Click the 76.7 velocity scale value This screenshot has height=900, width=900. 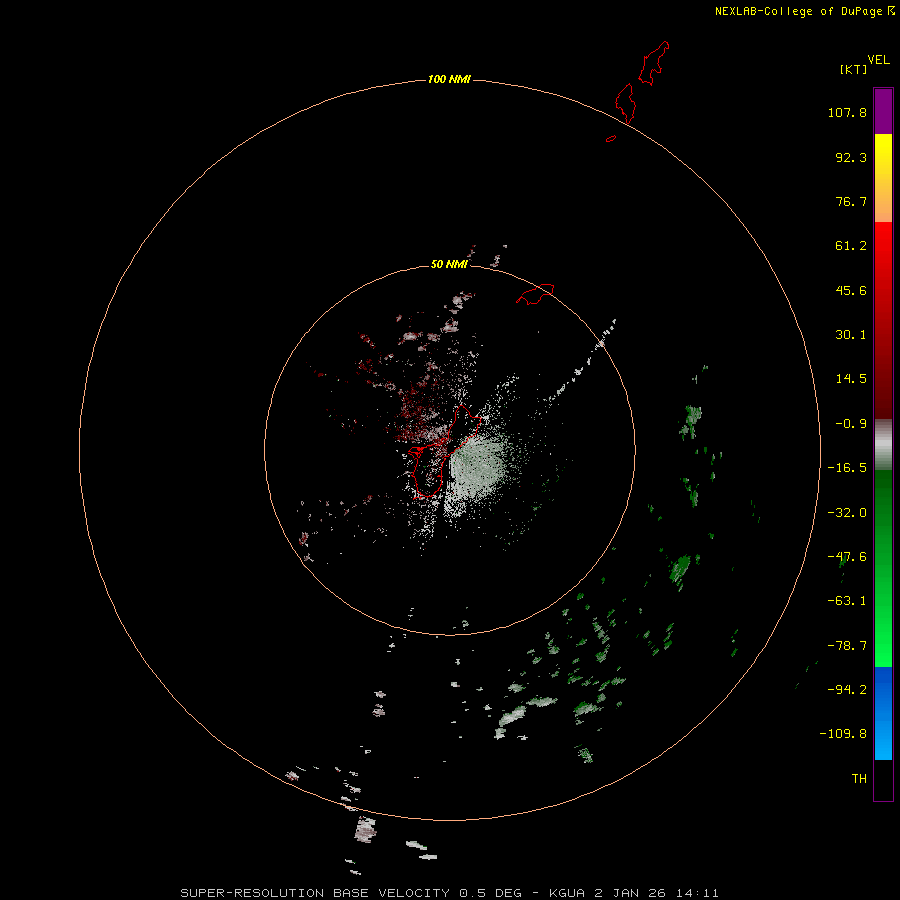coord(851,201)
